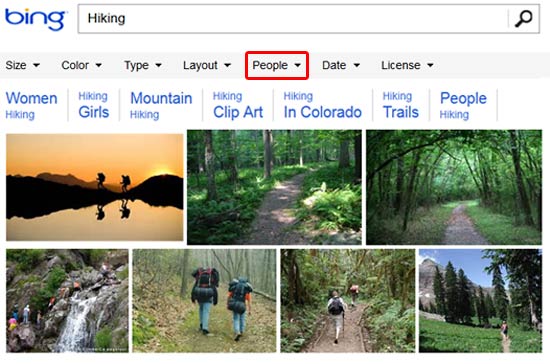View the waterfall rocks hiking photo
The width and height of the screenshot is (550, 364).
pyautogui.click(x=67, y=301)
